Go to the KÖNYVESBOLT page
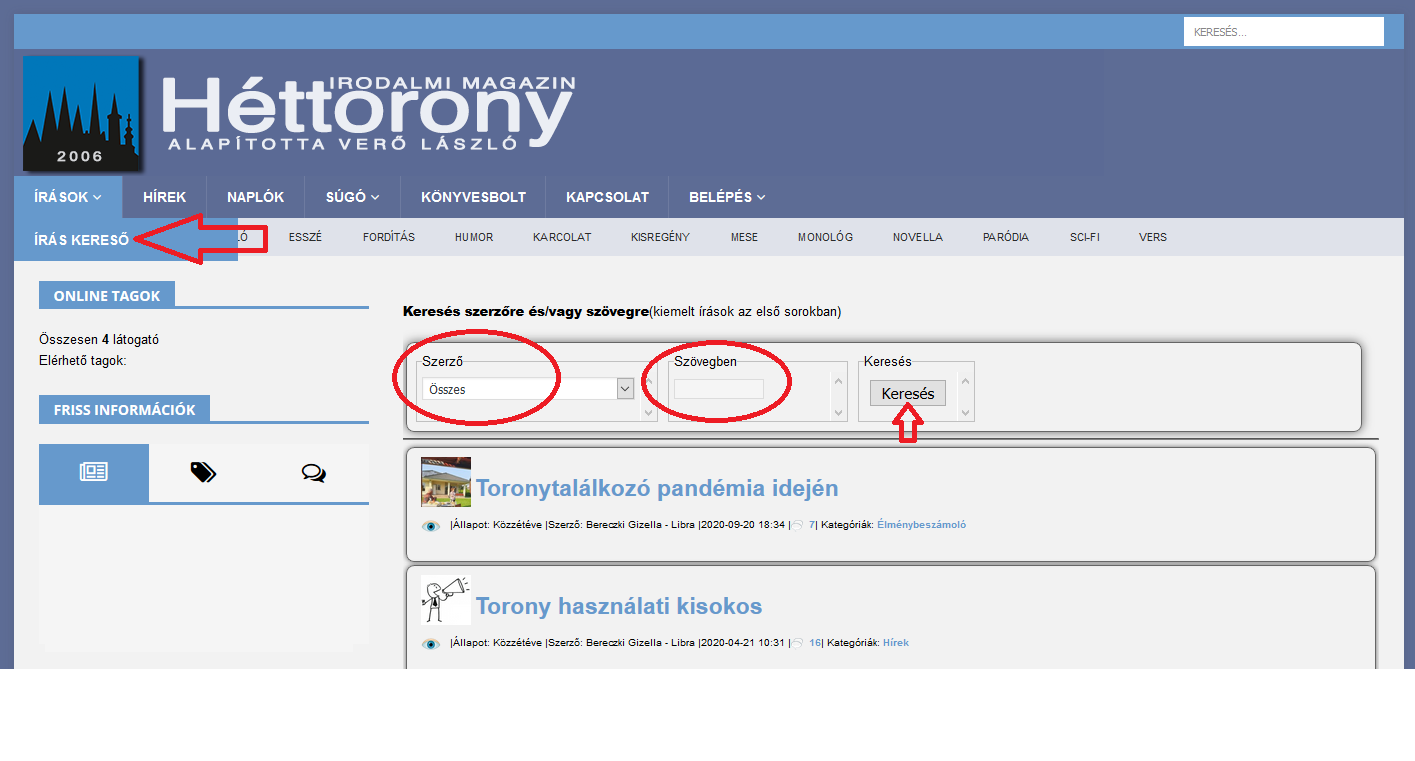Image resolution: width=1415 pixels, height=761 pixels. pos(473,197)
